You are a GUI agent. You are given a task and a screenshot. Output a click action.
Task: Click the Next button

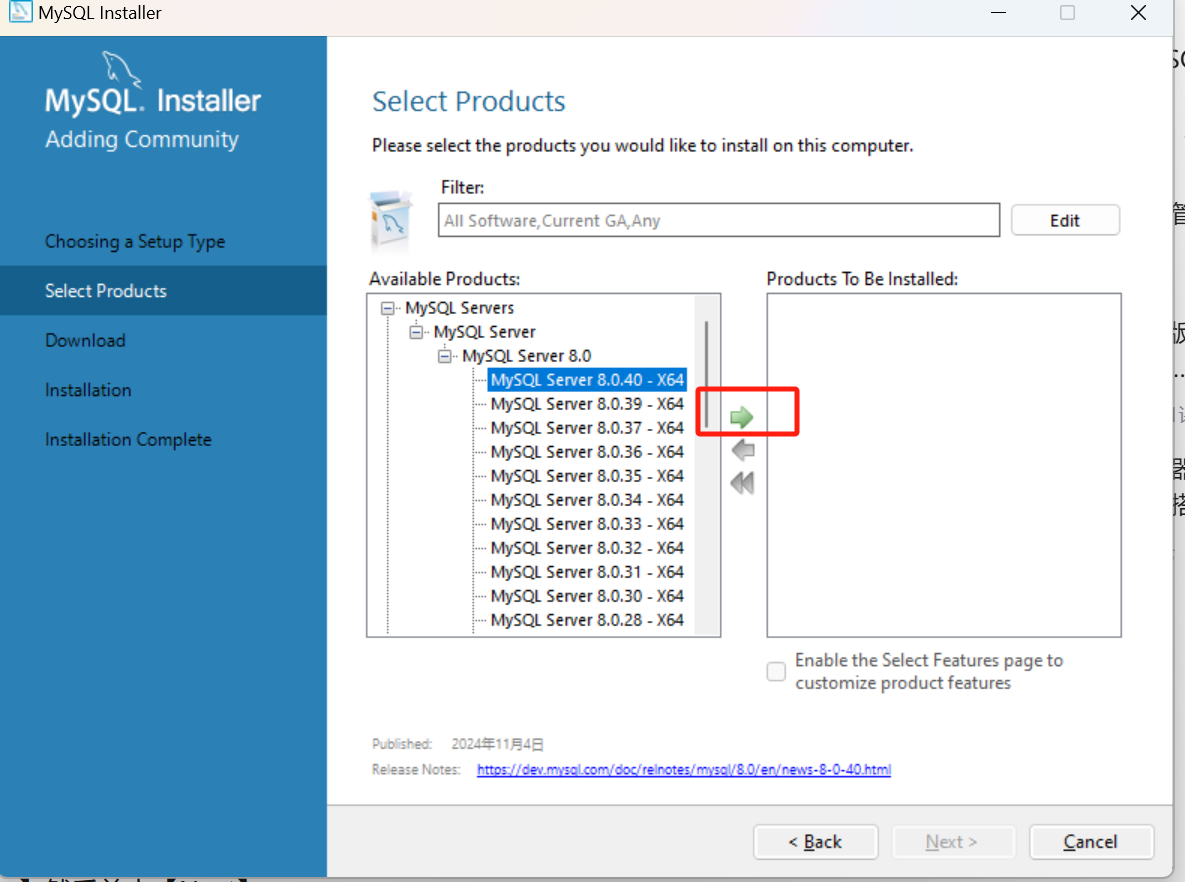(x=952, y=841)
